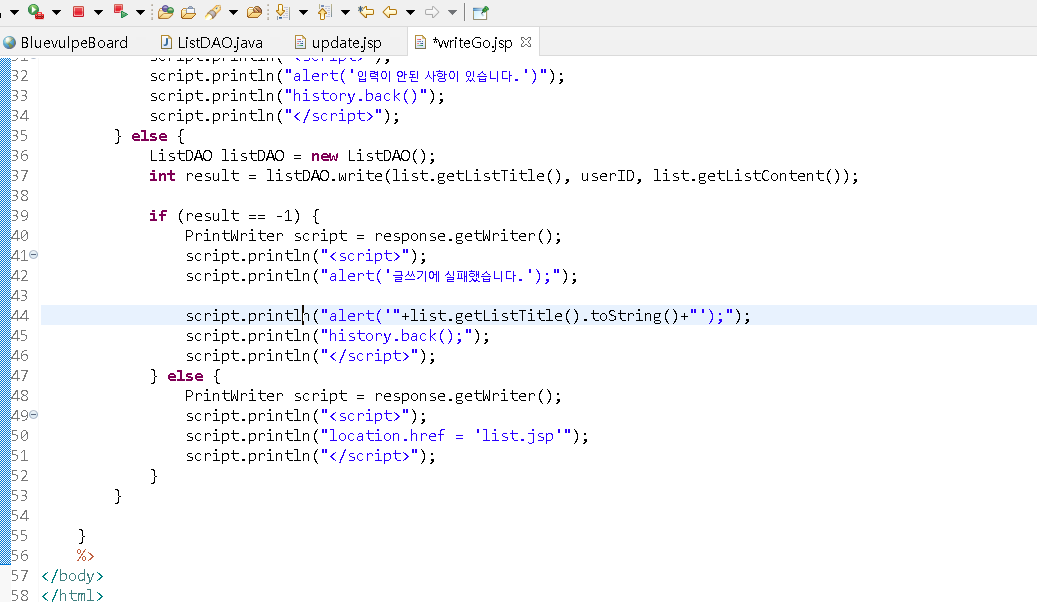Click the Pin Editor icon
This screenshot has height=602, width=1037.
pos(481,12)
